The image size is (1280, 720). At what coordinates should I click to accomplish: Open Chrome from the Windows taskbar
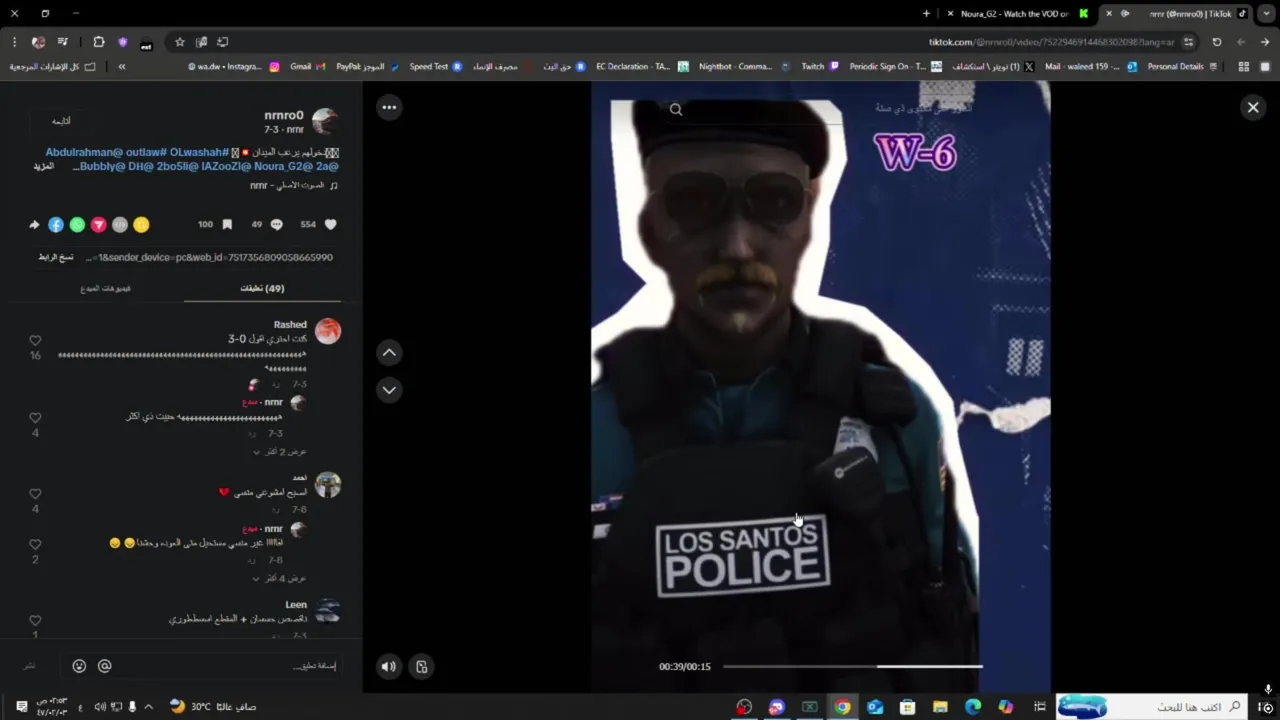(x=842, y=707)
